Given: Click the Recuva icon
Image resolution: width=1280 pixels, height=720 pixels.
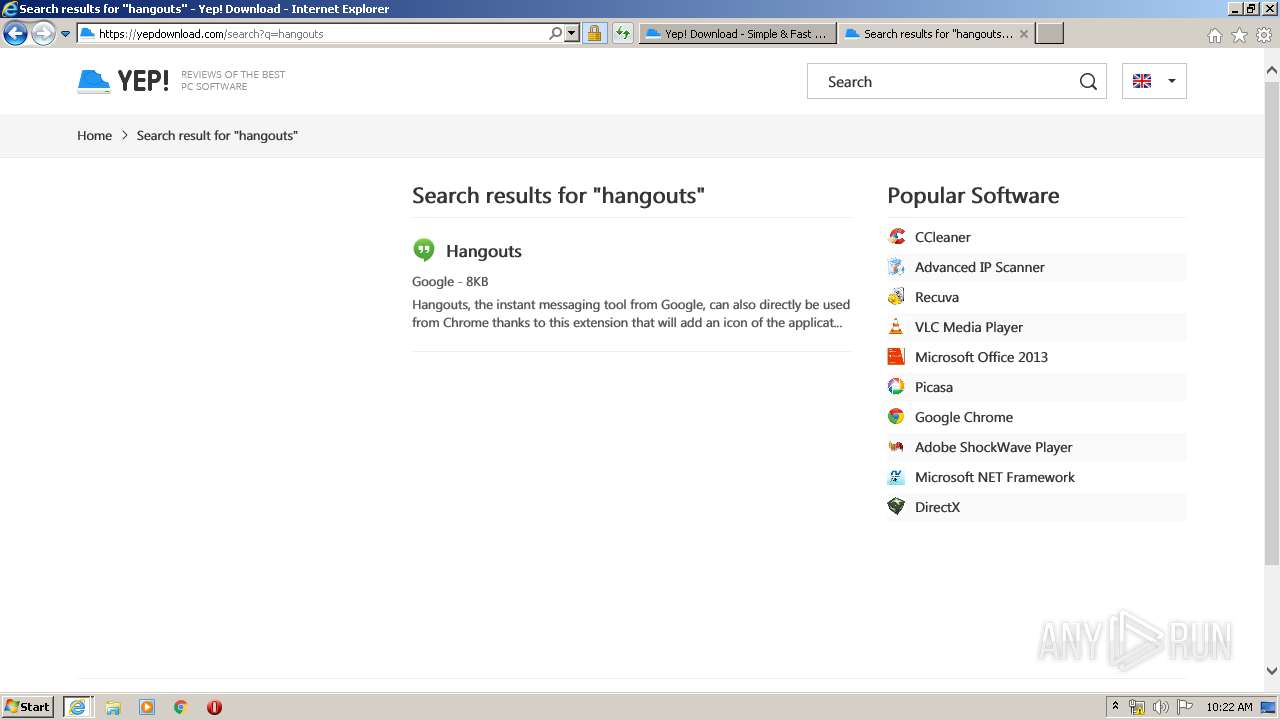Looking at the screenshot, I should 896,297.
